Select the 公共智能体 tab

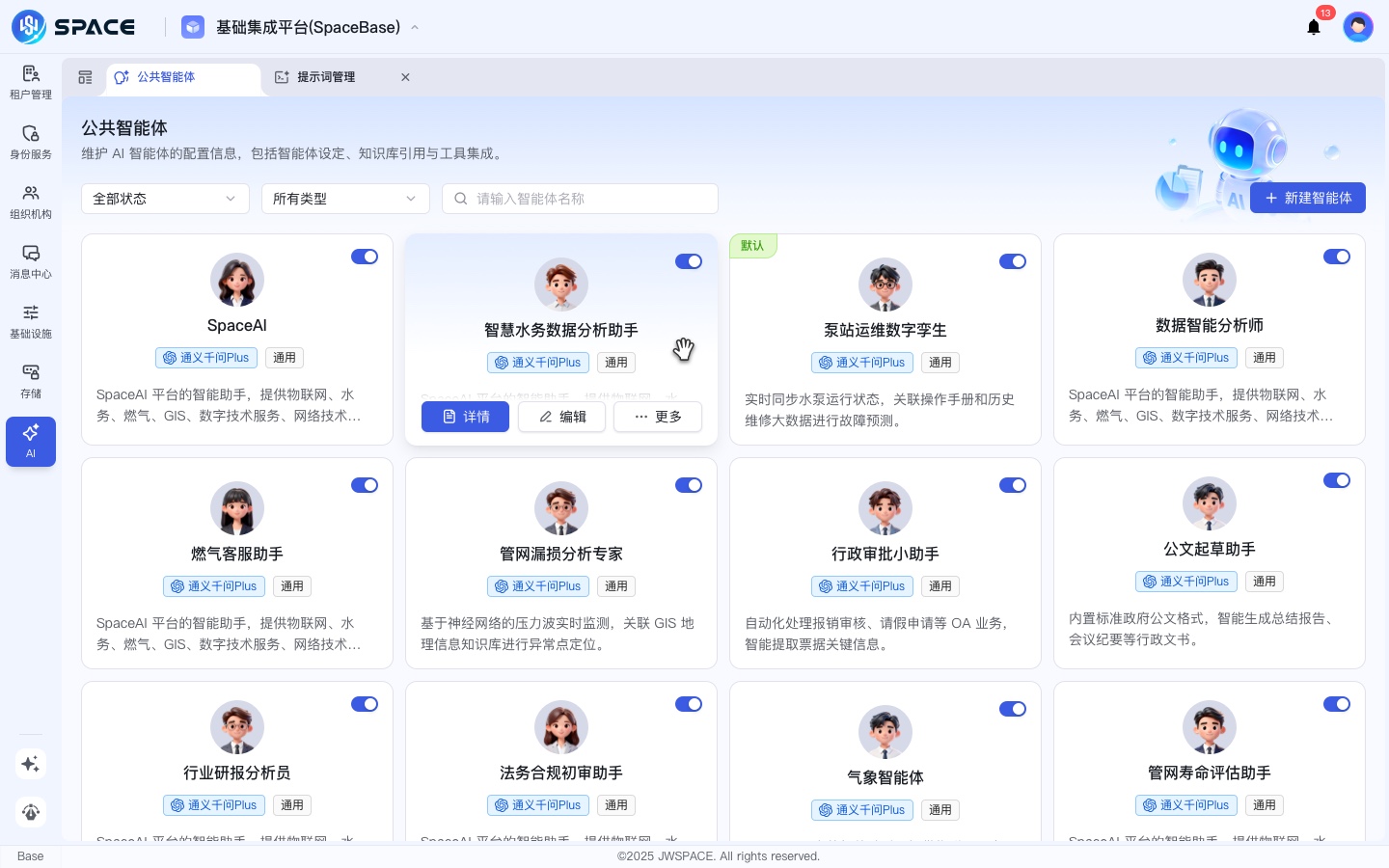tap(166, 77)
